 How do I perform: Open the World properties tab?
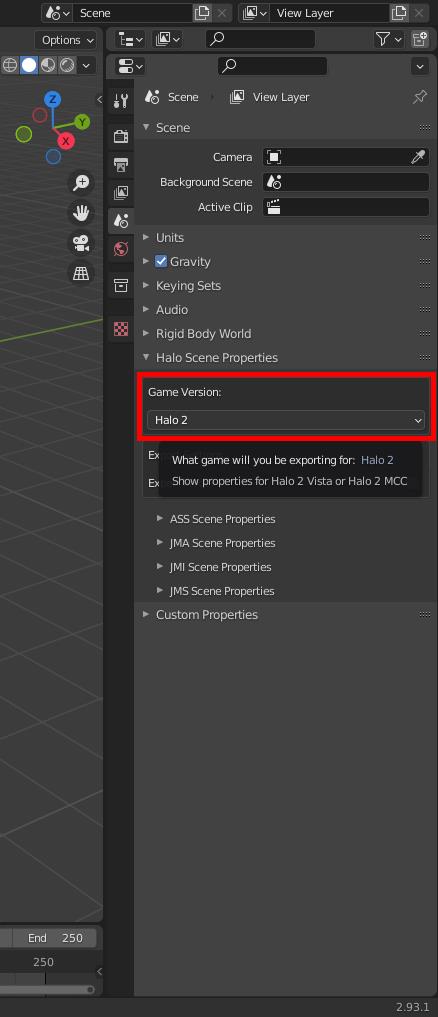[121, 249]
